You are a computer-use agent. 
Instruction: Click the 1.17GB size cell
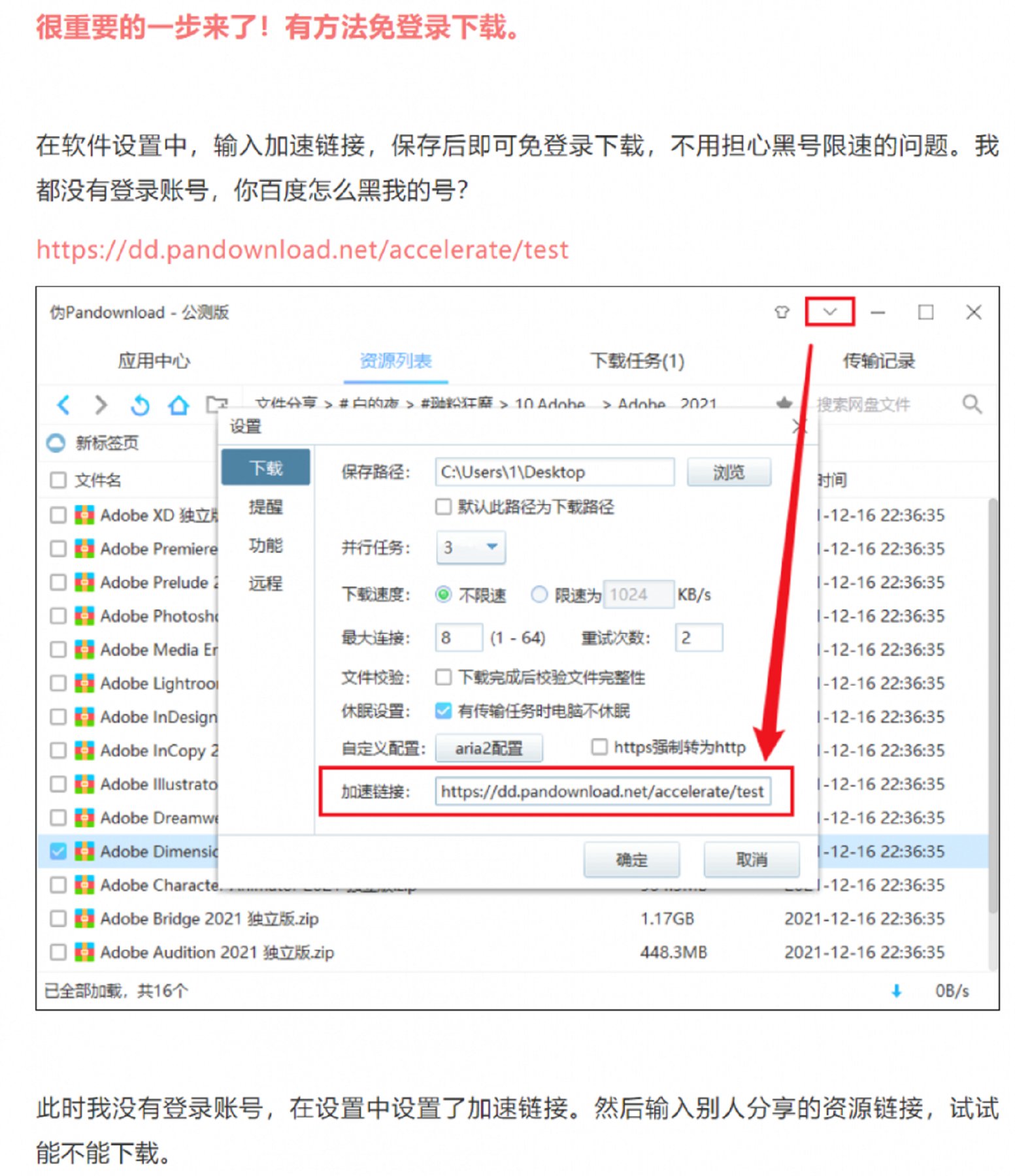pos(667,919)
